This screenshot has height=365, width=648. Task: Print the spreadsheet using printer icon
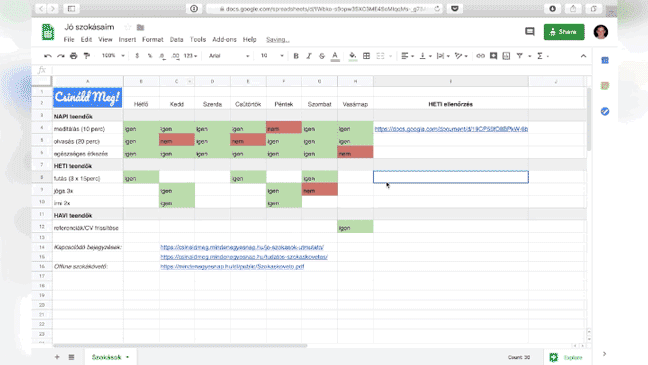tap(74, 56)
